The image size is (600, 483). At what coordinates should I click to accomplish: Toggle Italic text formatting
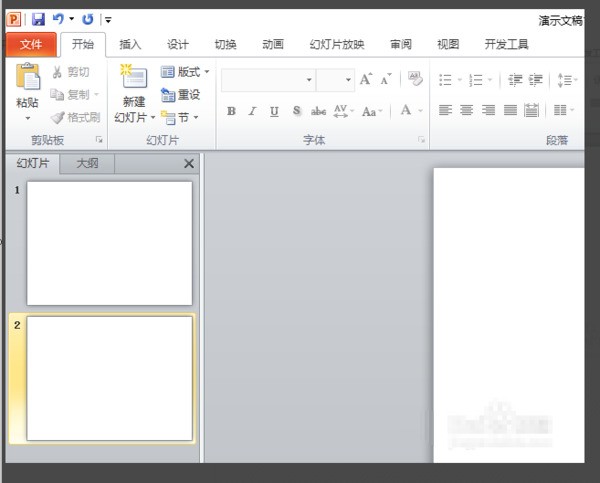tap(252, 111)
